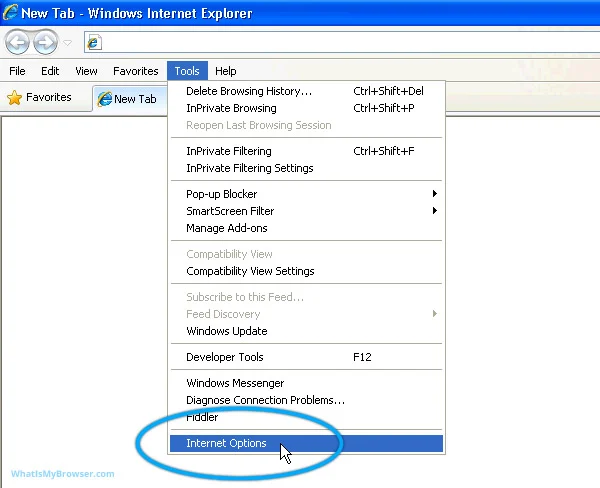Image resolution: width=600 pixels, height=488 pixels.
Task: Open the recent pages dropdown arrow
Action: point(67,42)
